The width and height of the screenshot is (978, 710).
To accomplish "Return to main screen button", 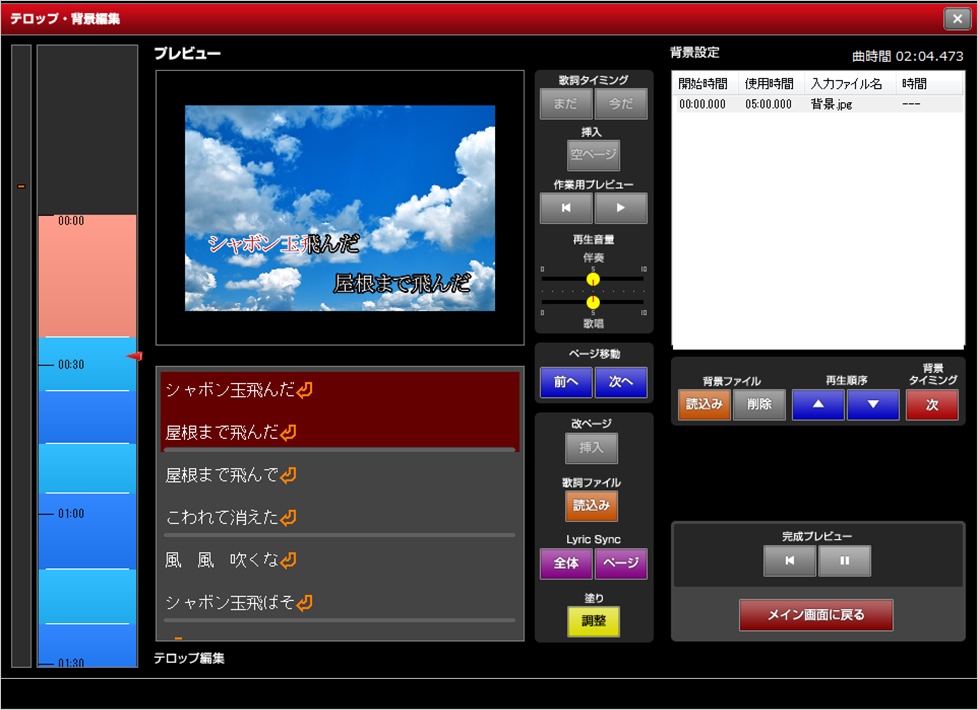I will [x=816, y=615].
